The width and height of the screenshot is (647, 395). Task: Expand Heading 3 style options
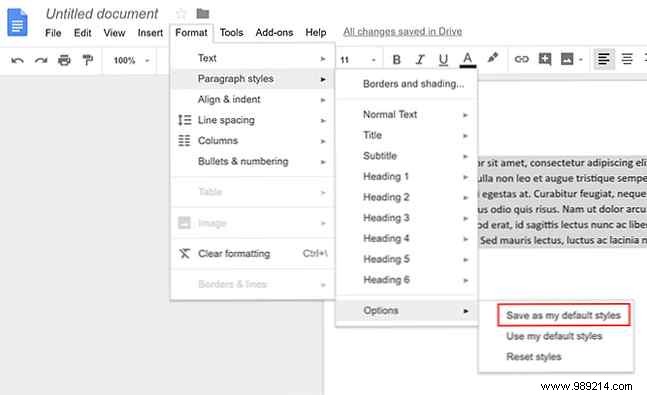(407, 218)
